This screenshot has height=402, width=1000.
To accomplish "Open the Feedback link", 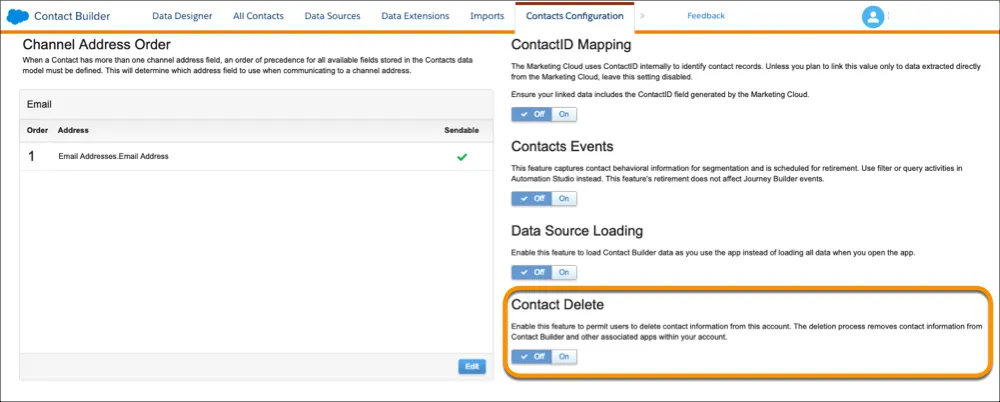I will tap(706, 16).
